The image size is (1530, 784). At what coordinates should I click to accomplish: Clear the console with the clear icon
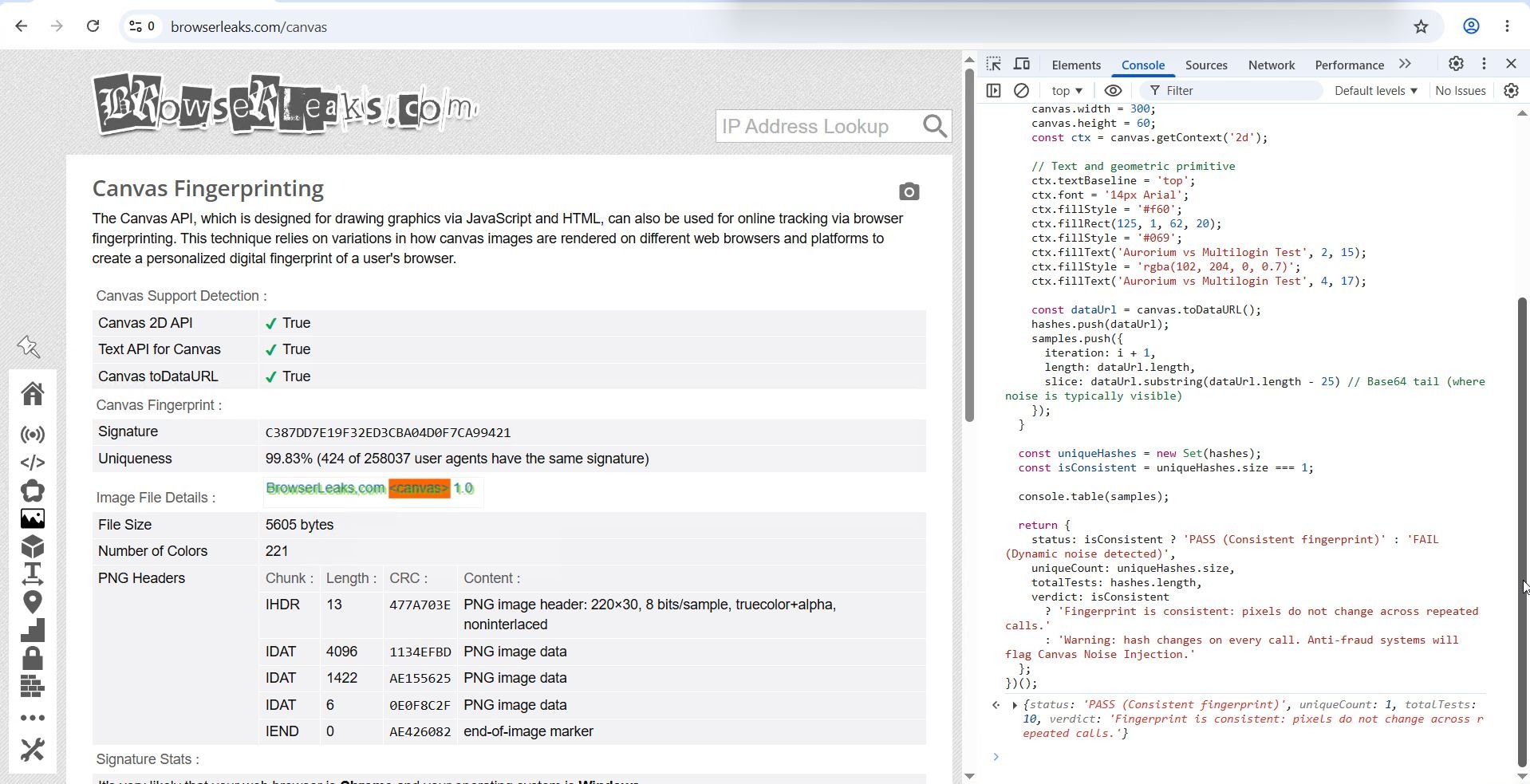(x=1021, y=91)
